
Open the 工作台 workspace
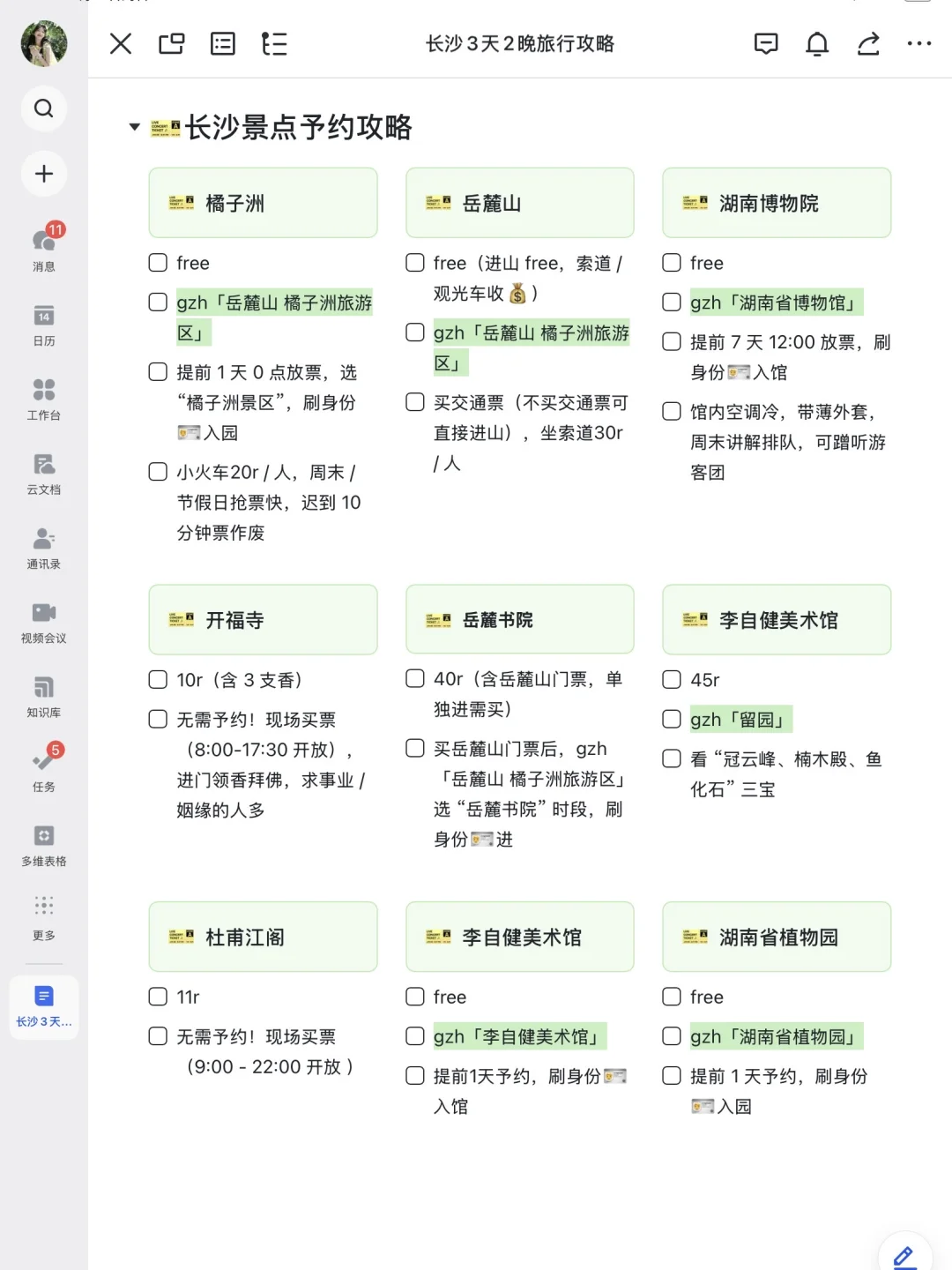(44, 397)
